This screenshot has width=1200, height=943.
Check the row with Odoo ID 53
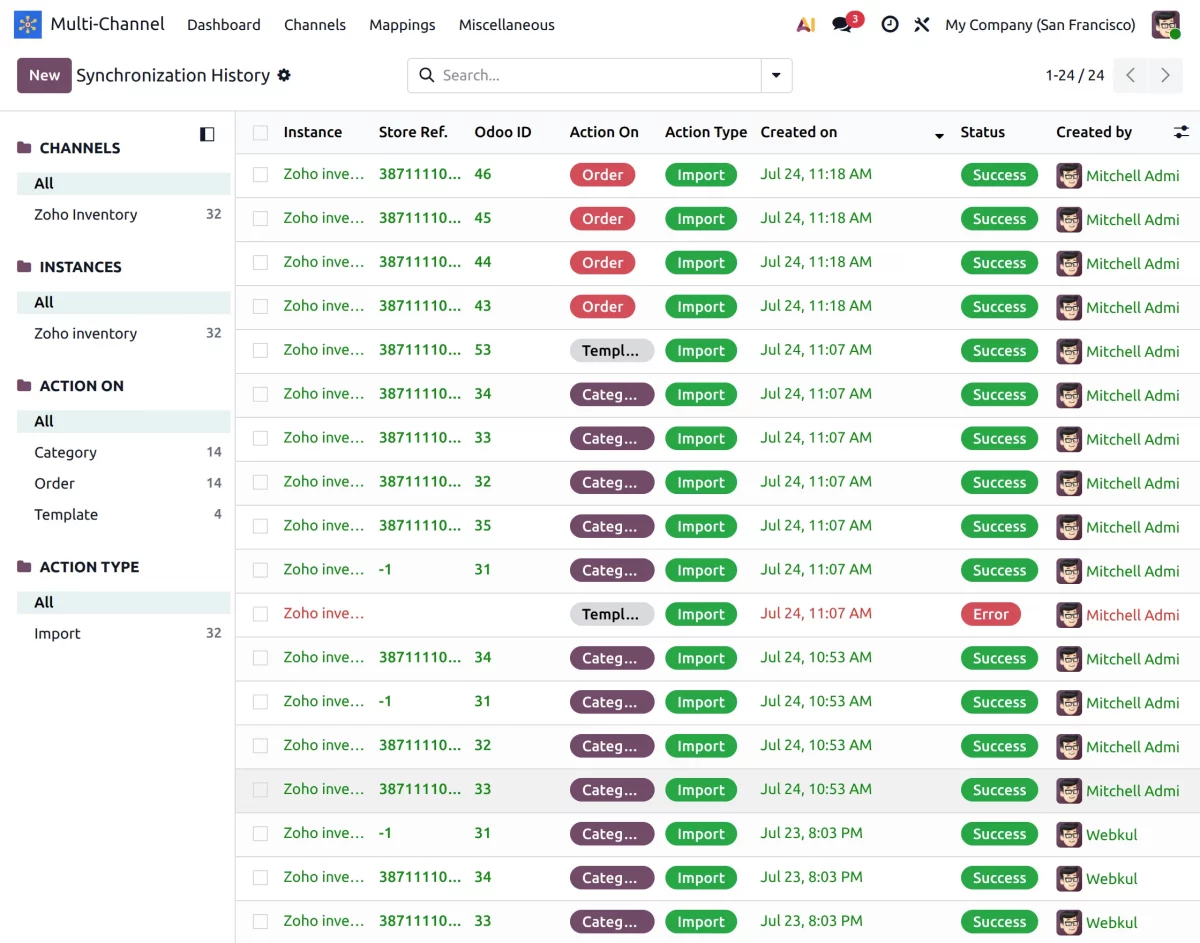[x=260, y=351]
